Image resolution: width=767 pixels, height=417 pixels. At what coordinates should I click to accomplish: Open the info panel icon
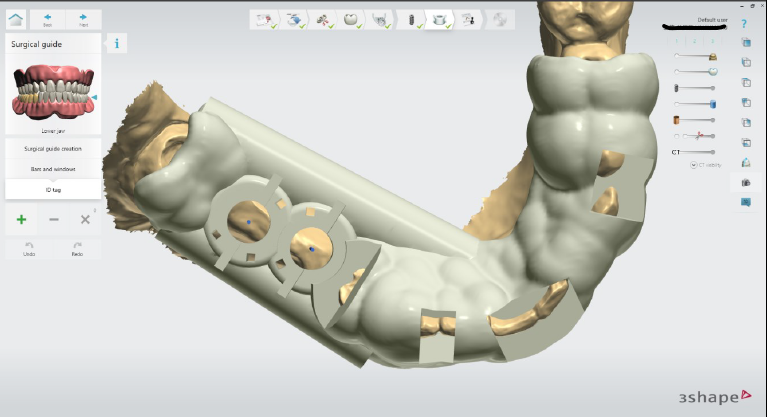click(117, 43)
